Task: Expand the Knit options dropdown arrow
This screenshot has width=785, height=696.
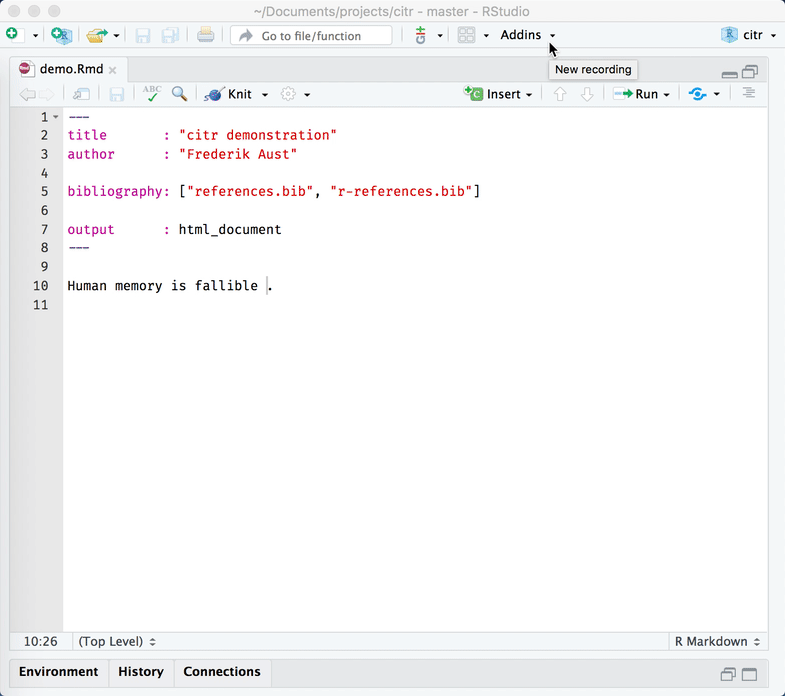Action: pyautogui.click(x=265, y=95)
